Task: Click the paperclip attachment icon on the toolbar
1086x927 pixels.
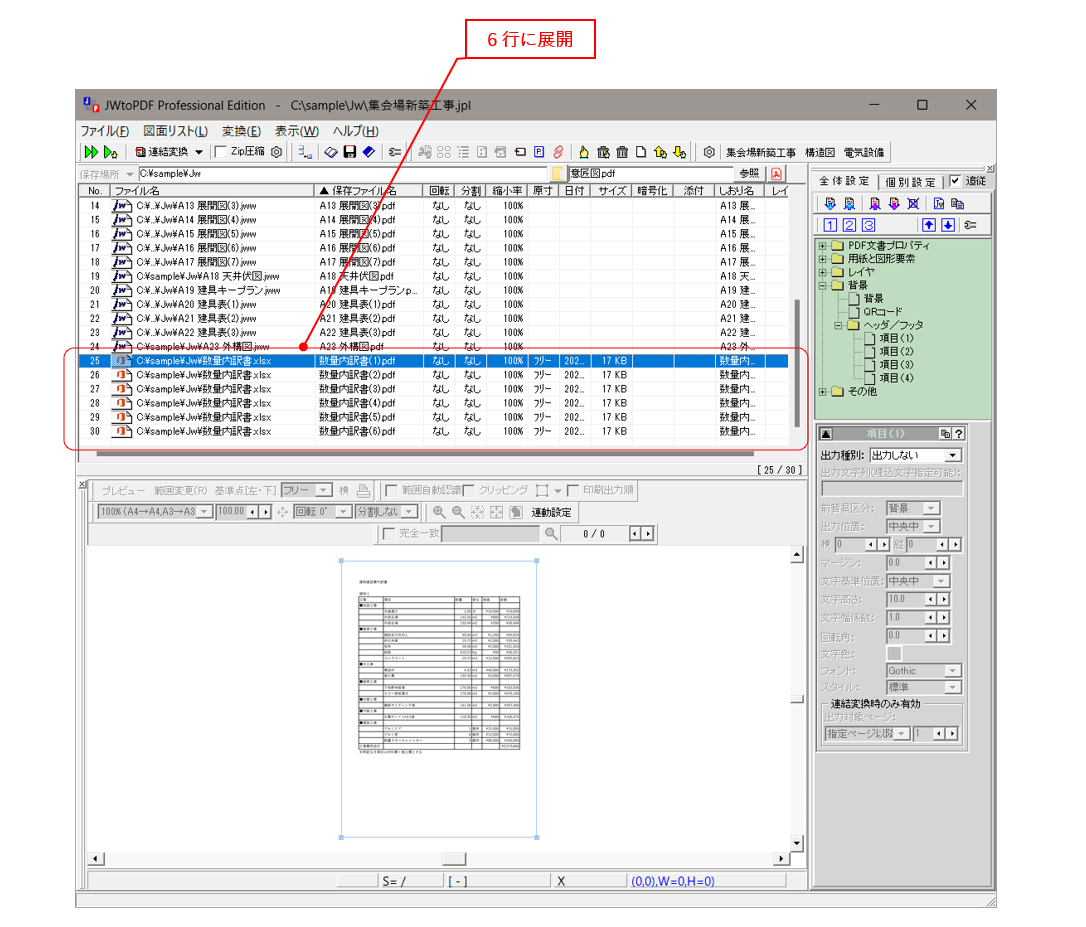Action: click(560, 152)
